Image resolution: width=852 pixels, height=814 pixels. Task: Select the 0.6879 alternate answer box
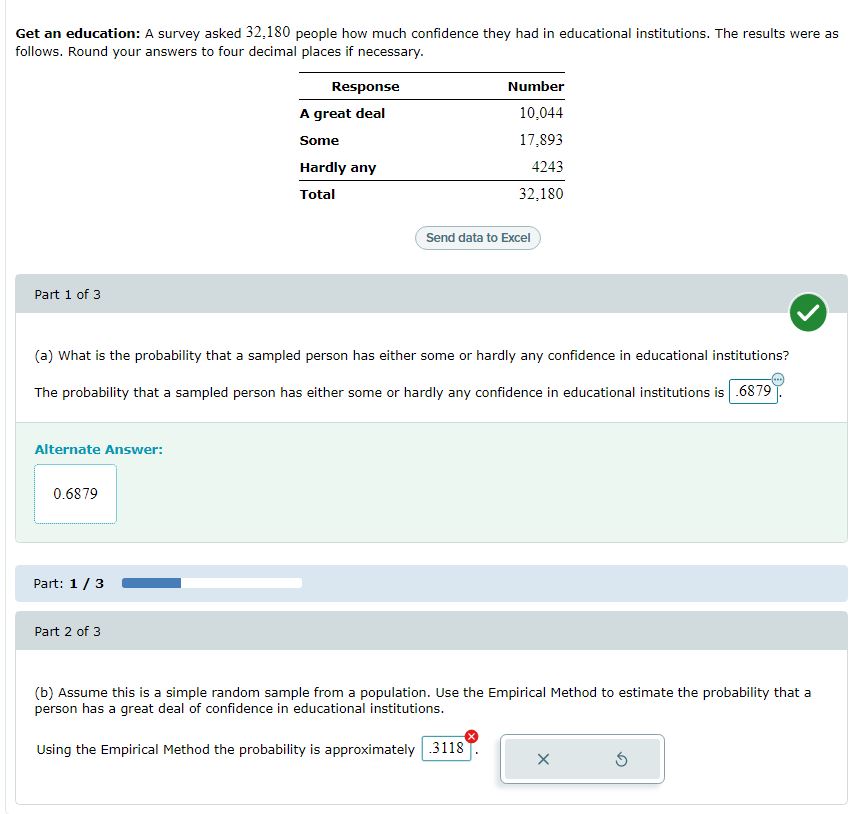76,493
